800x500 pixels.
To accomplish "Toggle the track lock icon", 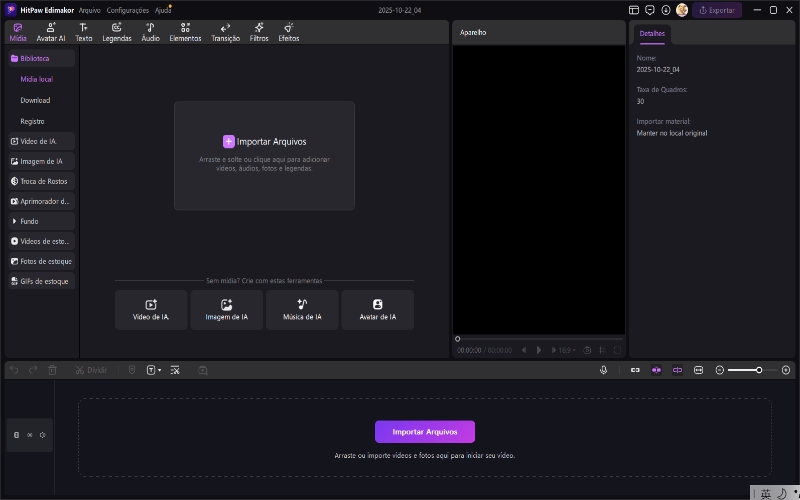I will tap(16, 435).
